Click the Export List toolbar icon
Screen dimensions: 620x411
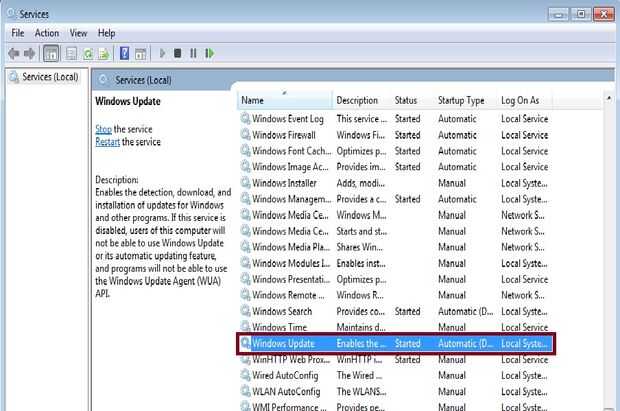(104, 53)
